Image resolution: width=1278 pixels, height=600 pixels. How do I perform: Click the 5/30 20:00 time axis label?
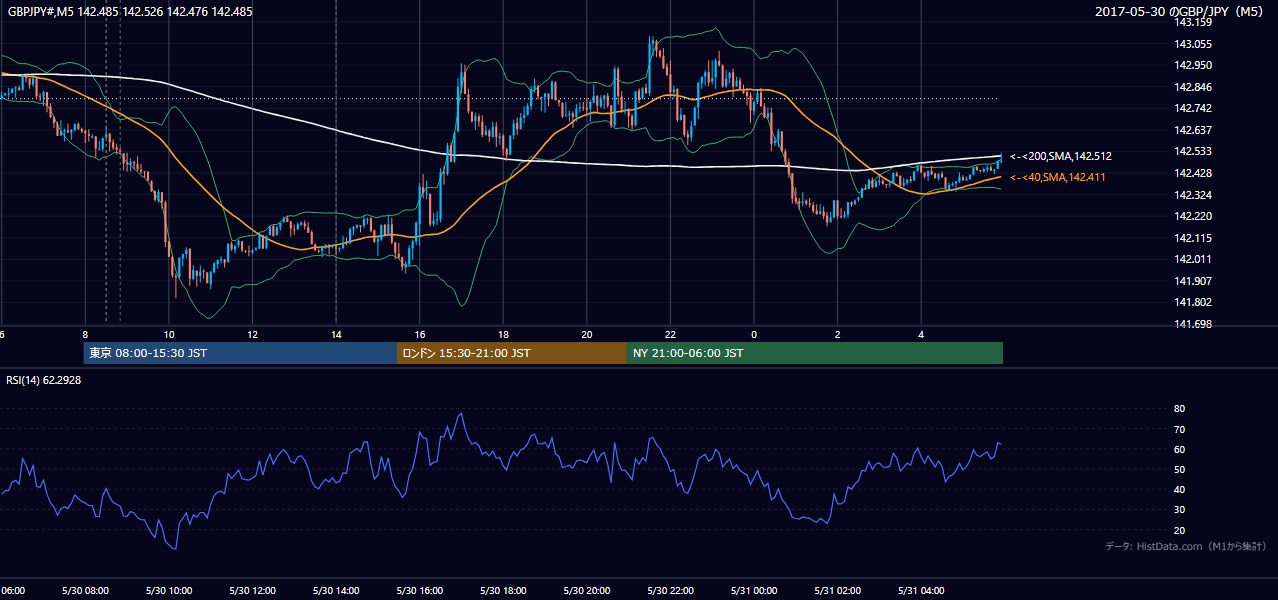click(587, 591)
